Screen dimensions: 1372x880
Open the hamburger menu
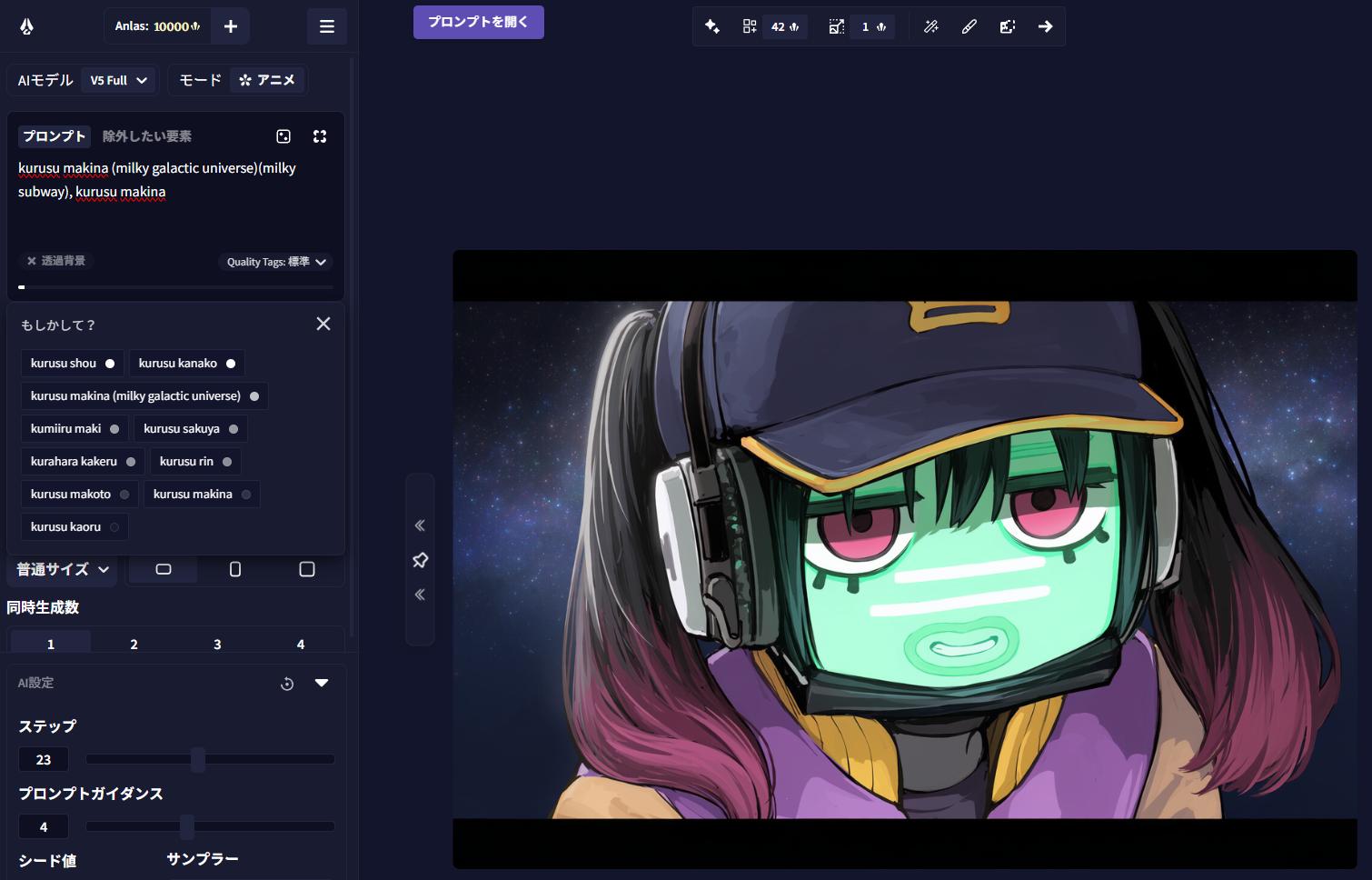tap(327, 26)
